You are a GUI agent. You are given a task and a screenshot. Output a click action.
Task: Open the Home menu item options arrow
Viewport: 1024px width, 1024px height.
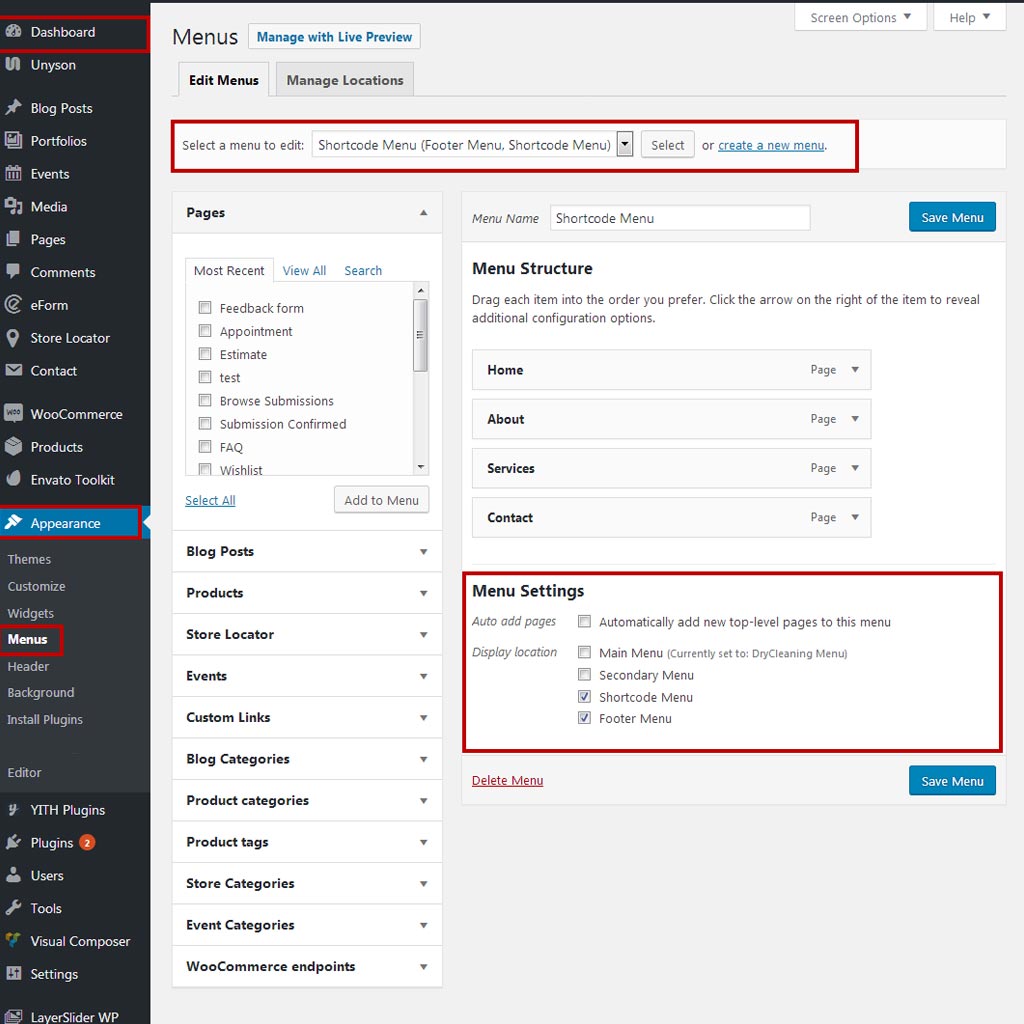coord(857,370)
